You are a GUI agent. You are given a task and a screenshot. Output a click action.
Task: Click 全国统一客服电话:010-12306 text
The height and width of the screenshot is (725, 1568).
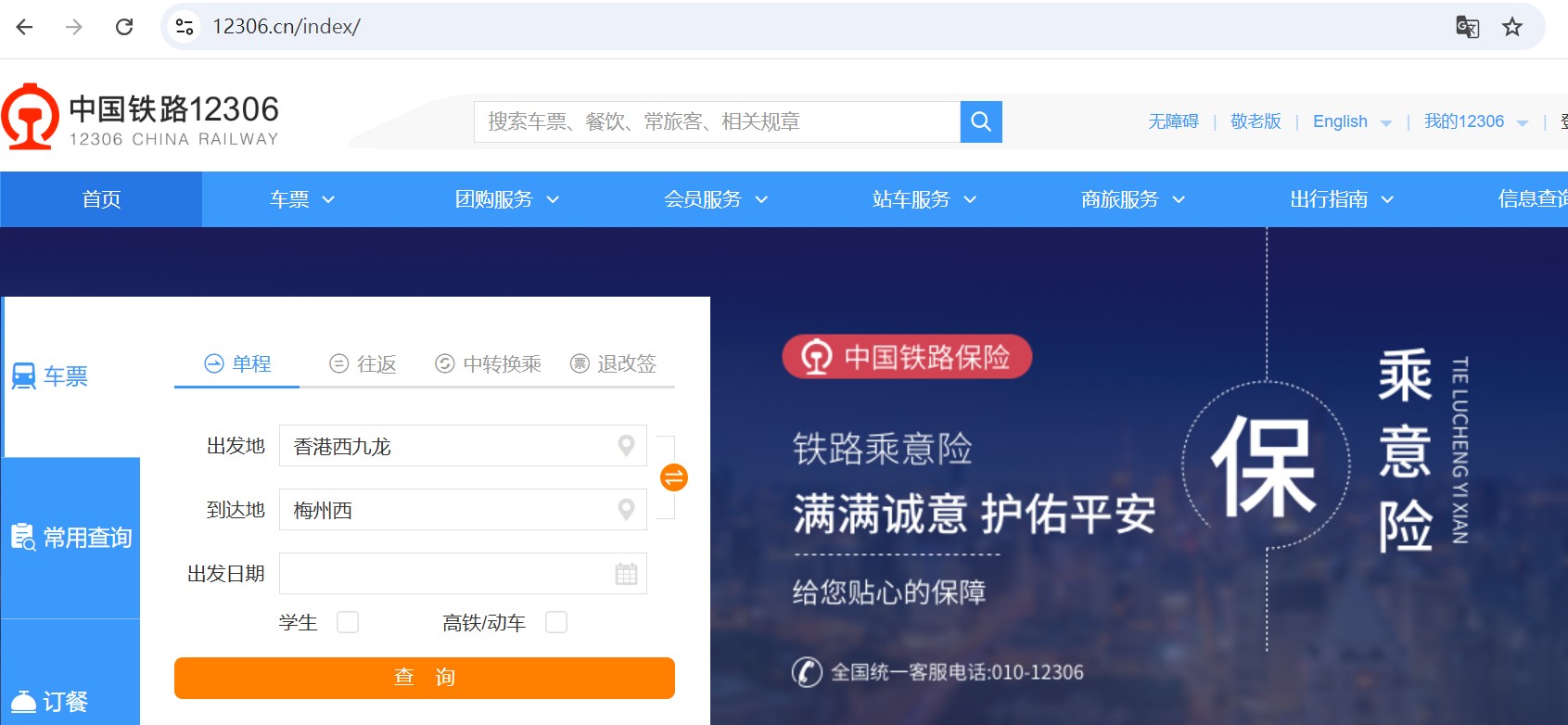[x=957, y=672]
